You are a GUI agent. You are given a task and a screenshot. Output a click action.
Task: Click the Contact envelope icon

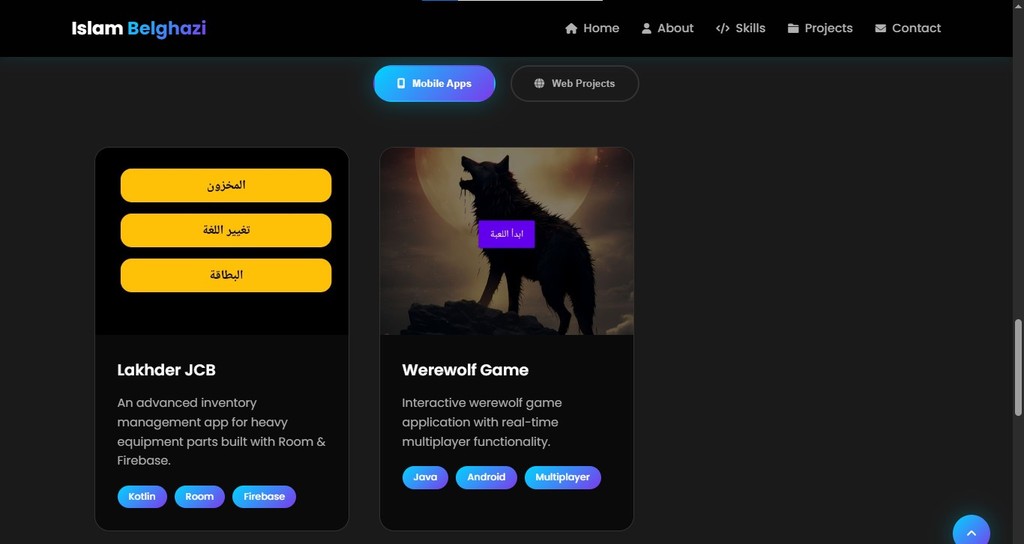pyautogui.click(x=880, y=28)
